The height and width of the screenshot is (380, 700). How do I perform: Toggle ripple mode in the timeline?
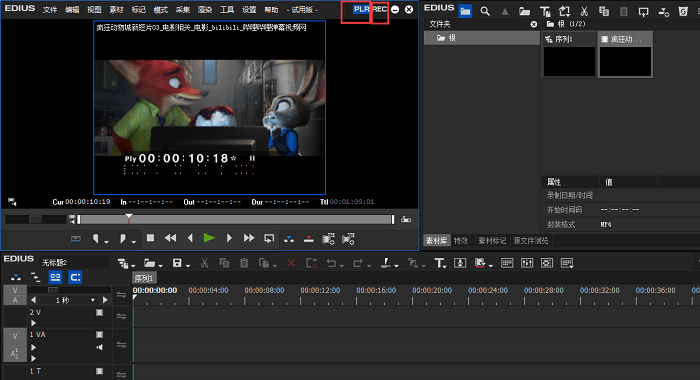click(36, 277)
